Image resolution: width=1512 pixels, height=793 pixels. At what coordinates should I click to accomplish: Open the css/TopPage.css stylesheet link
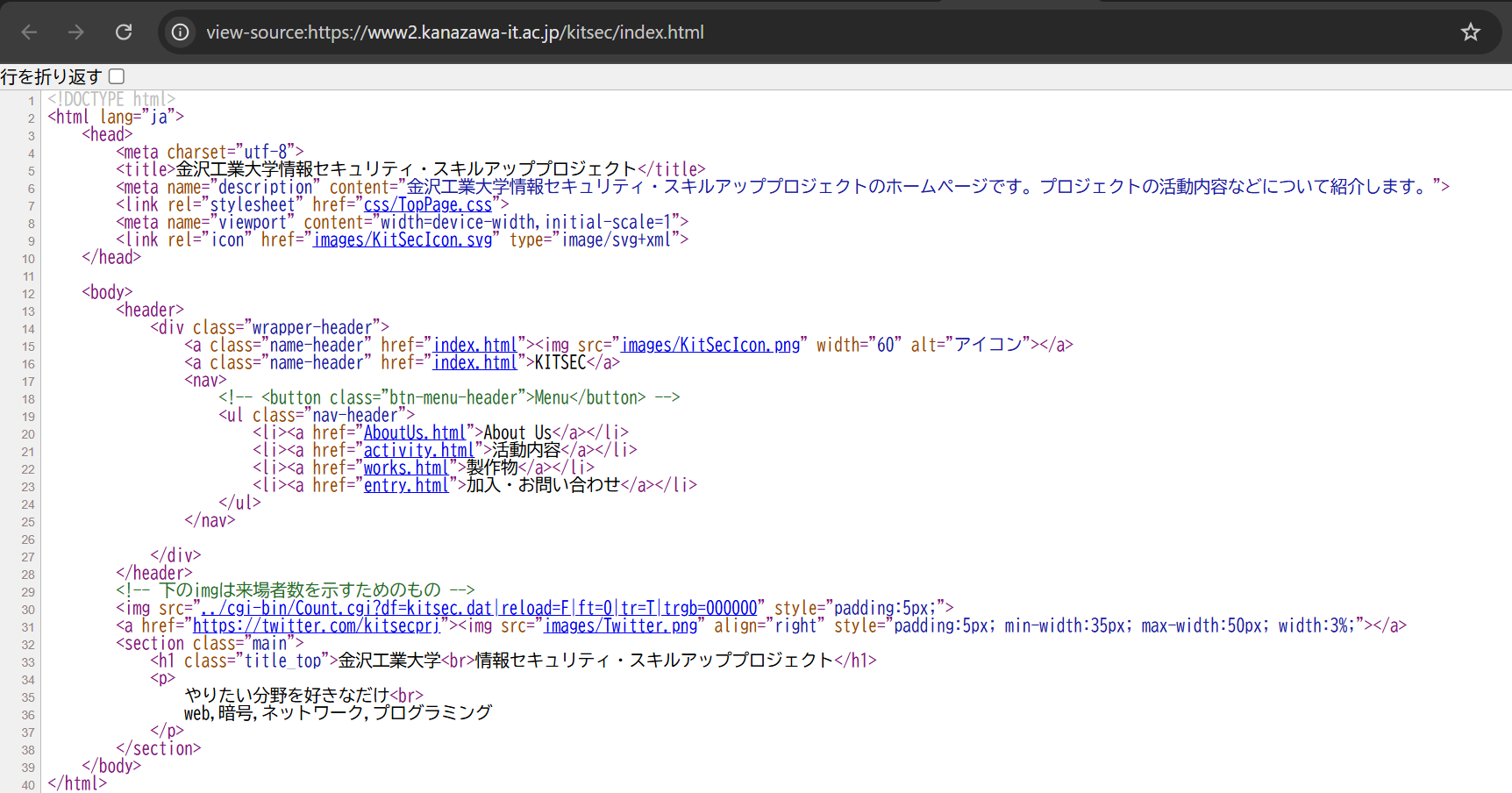coord(428,204)
